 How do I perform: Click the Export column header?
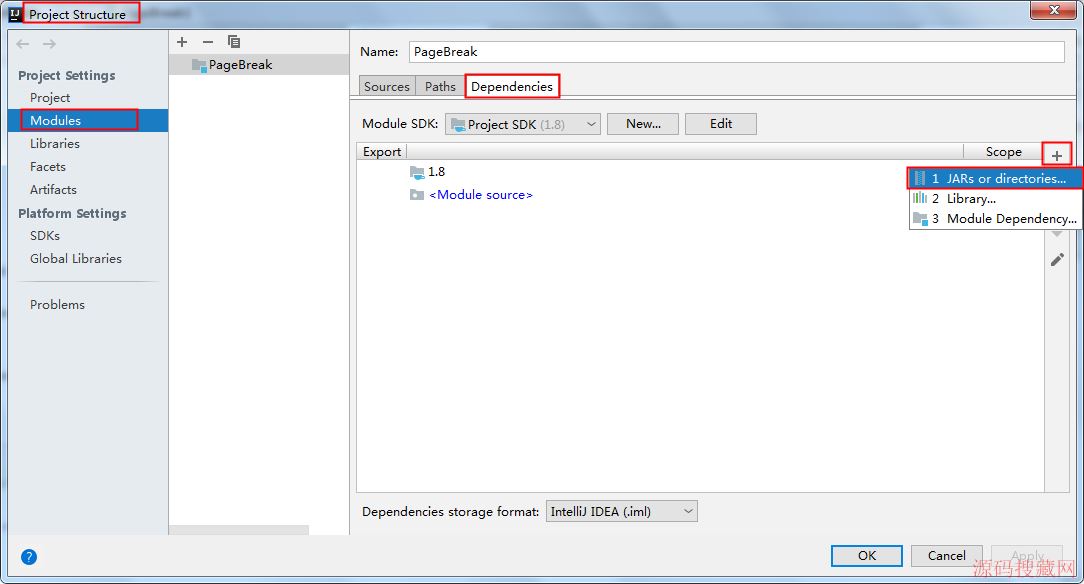click(382, 152)
